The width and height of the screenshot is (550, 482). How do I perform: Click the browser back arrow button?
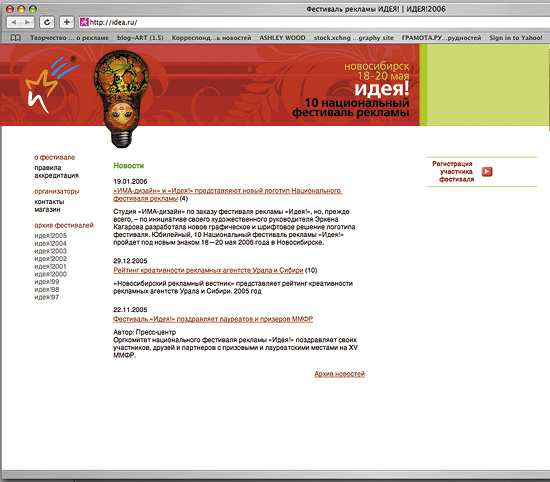pyautogui.click(x=14, y=22)
